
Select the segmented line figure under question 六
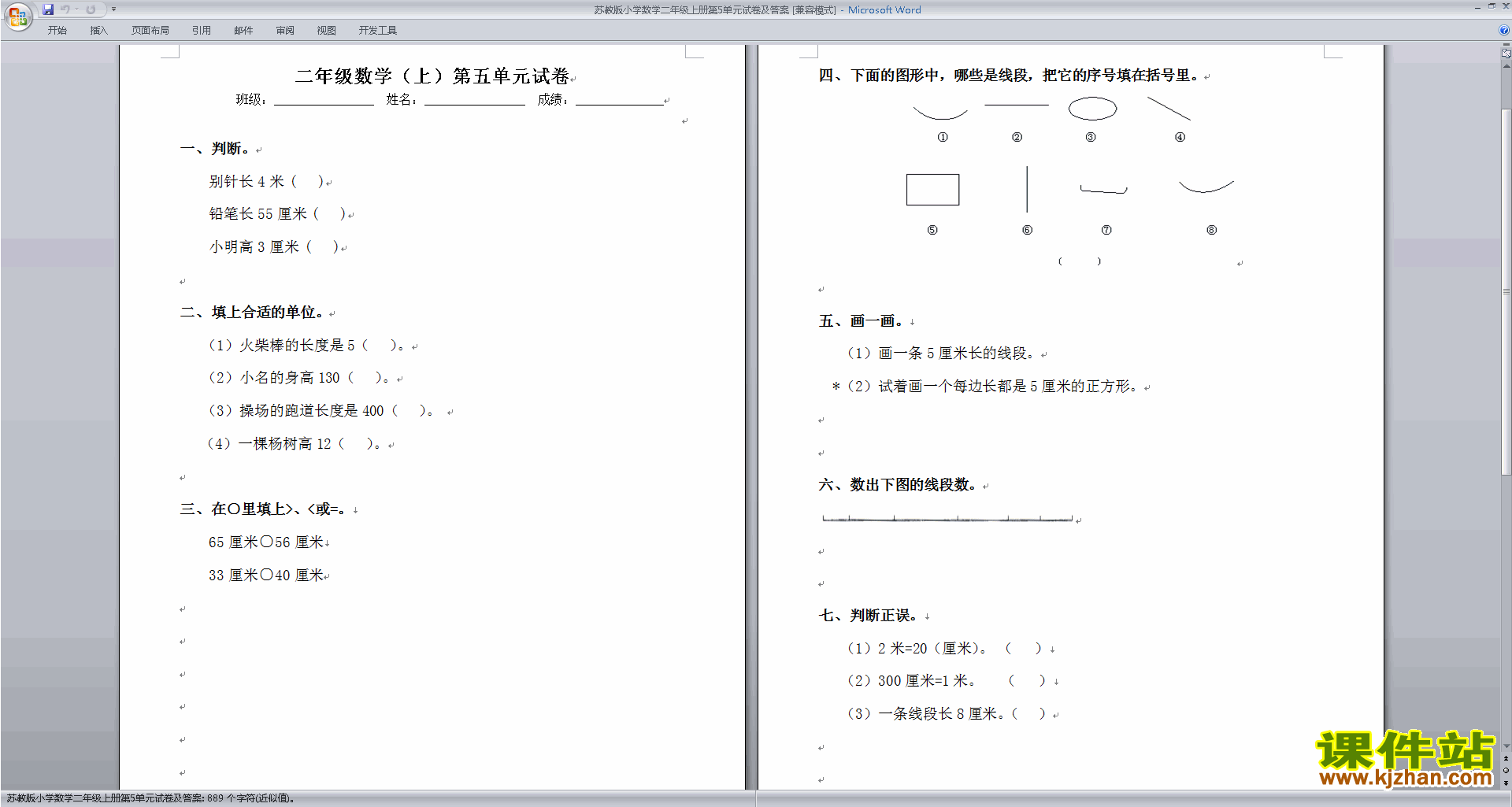point(947,519)
